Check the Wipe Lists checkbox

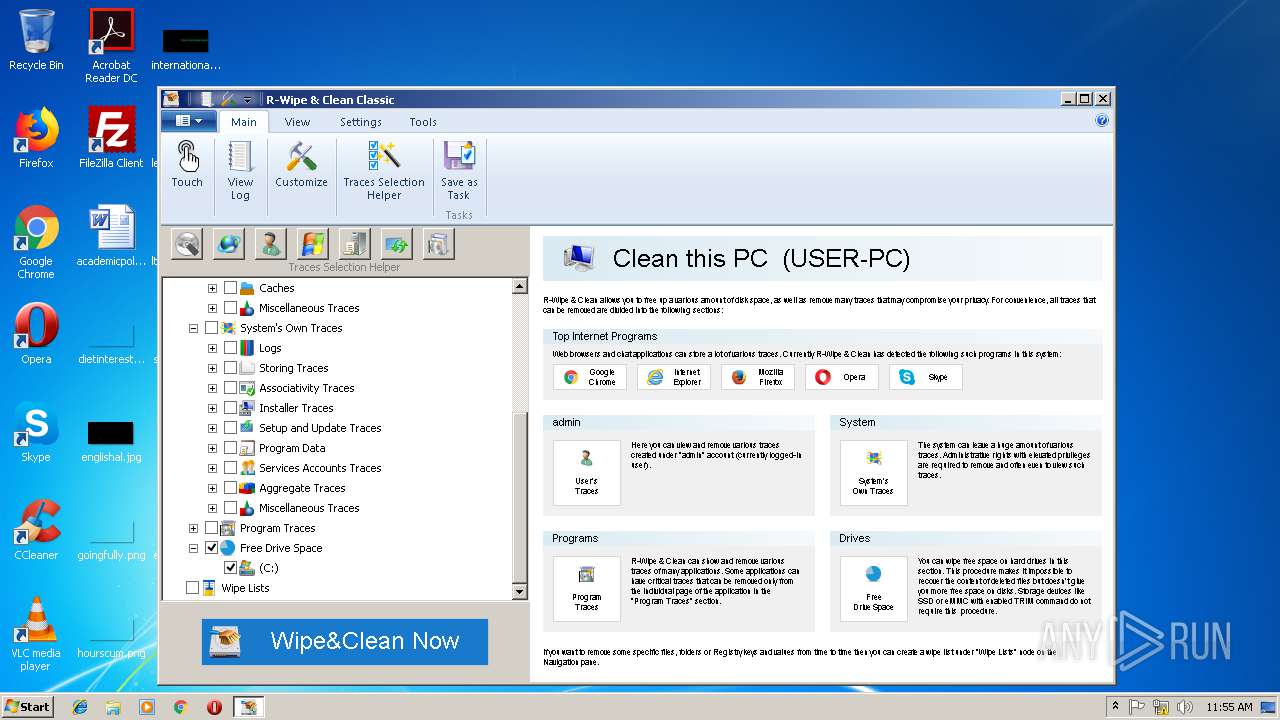192,588
